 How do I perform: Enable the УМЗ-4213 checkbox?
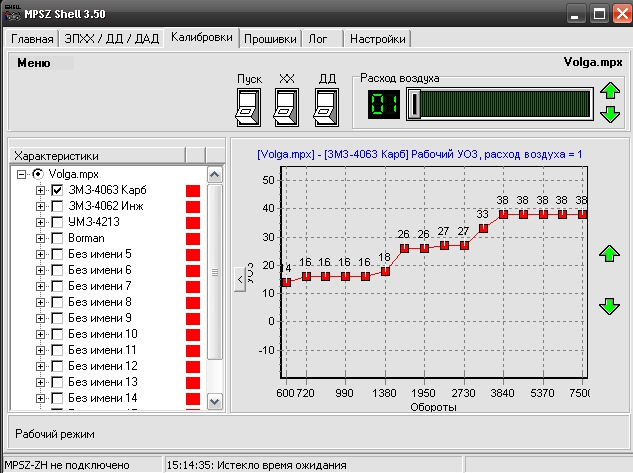point(57,222)
